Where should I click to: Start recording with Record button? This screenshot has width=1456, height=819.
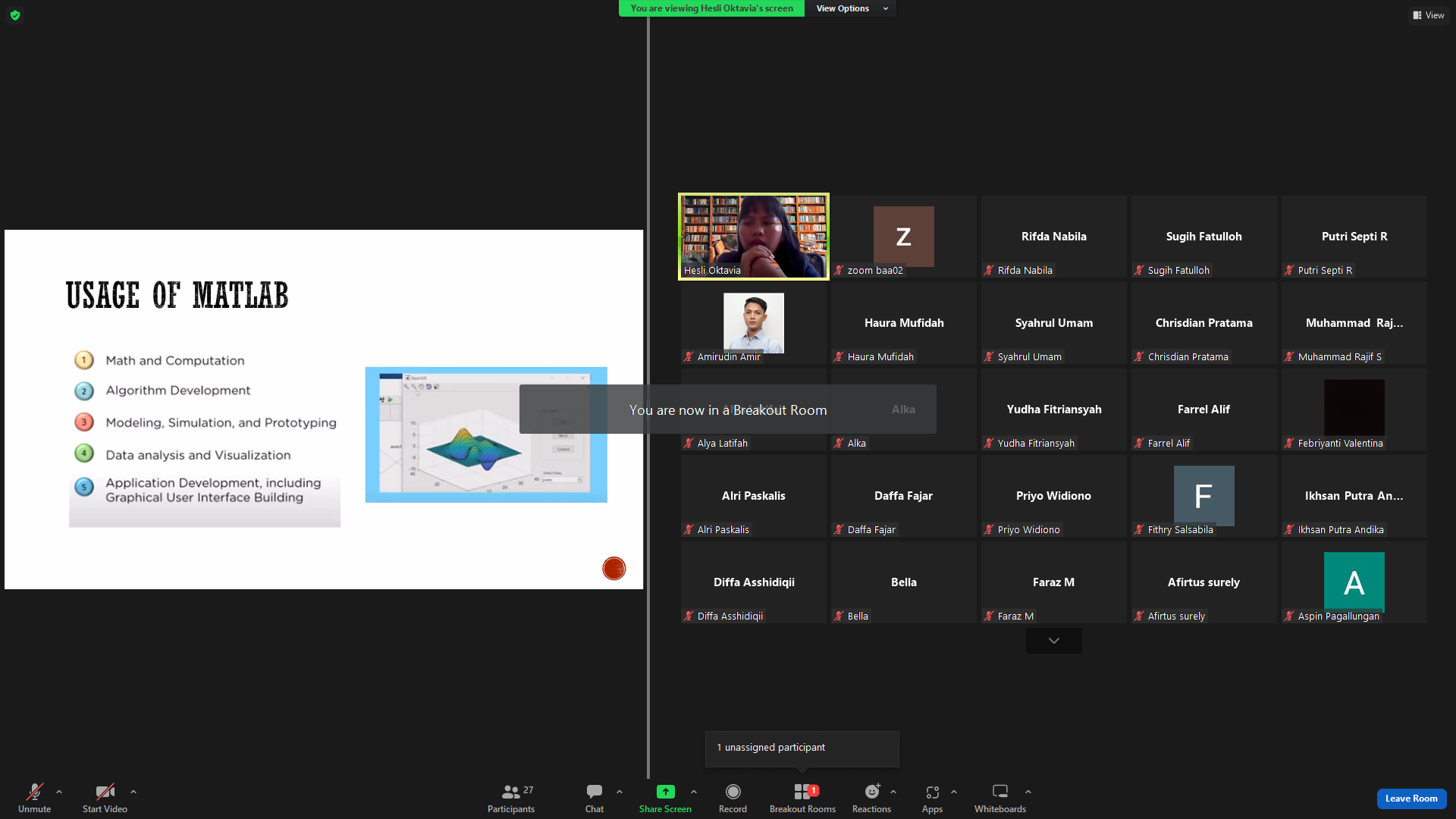733,798
